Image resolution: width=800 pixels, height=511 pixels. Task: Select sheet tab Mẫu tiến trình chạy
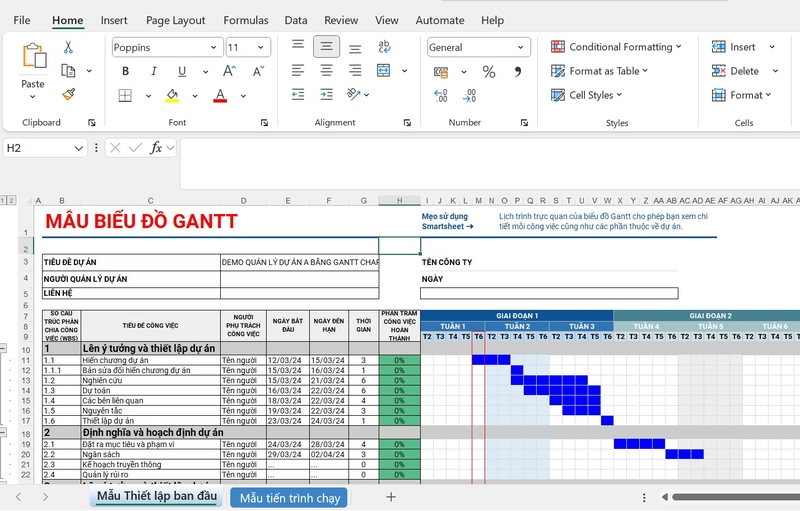pyautogui.click(x=289, y=498)
